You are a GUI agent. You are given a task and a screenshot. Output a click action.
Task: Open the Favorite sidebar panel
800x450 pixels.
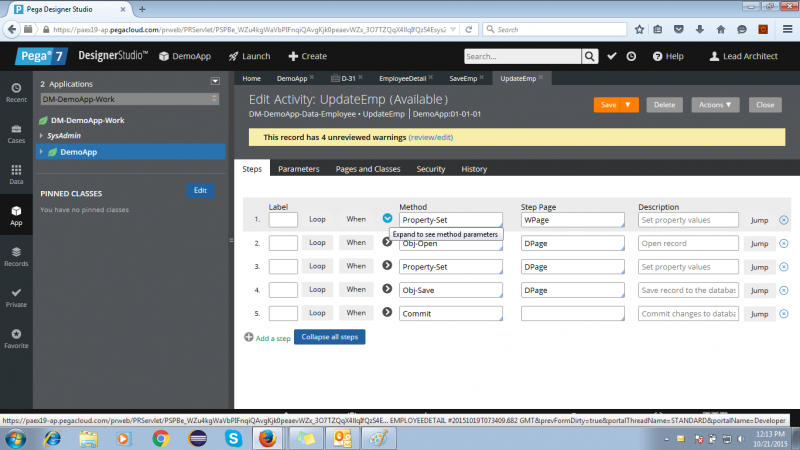16,339
